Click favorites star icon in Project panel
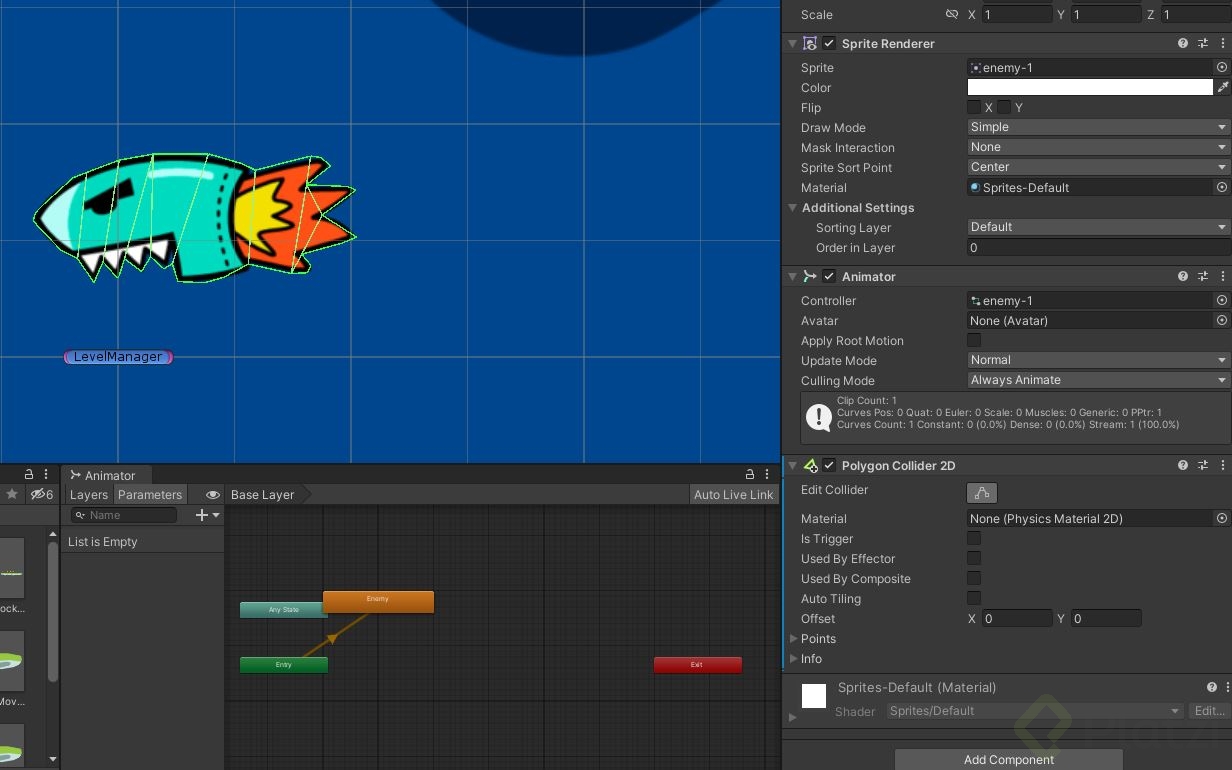 (12, 494)
